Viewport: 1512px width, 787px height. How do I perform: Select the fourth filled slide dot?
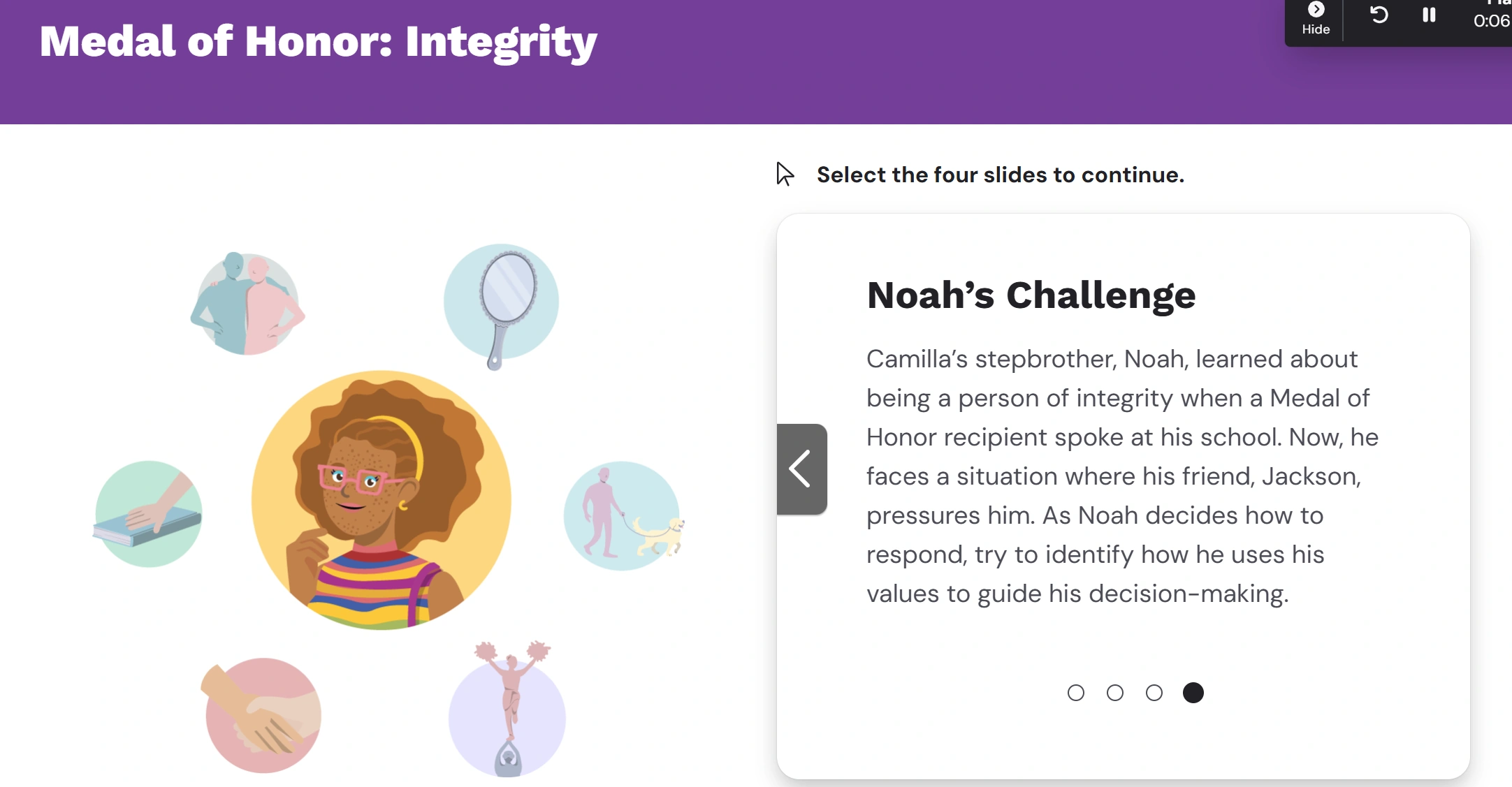click(1193, 693)
